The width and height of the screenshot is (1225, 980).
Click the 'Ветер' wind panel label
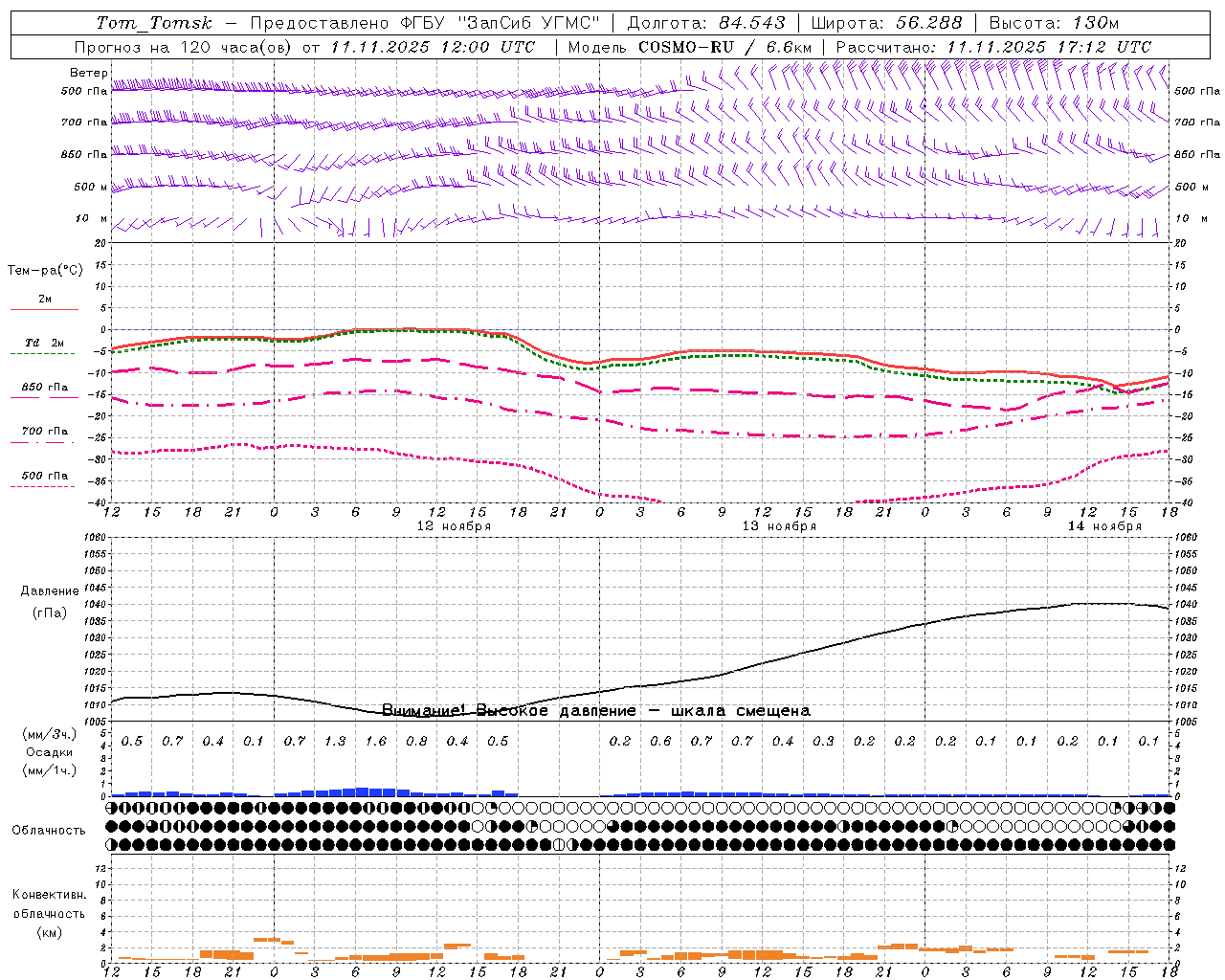tap(88, 73)
